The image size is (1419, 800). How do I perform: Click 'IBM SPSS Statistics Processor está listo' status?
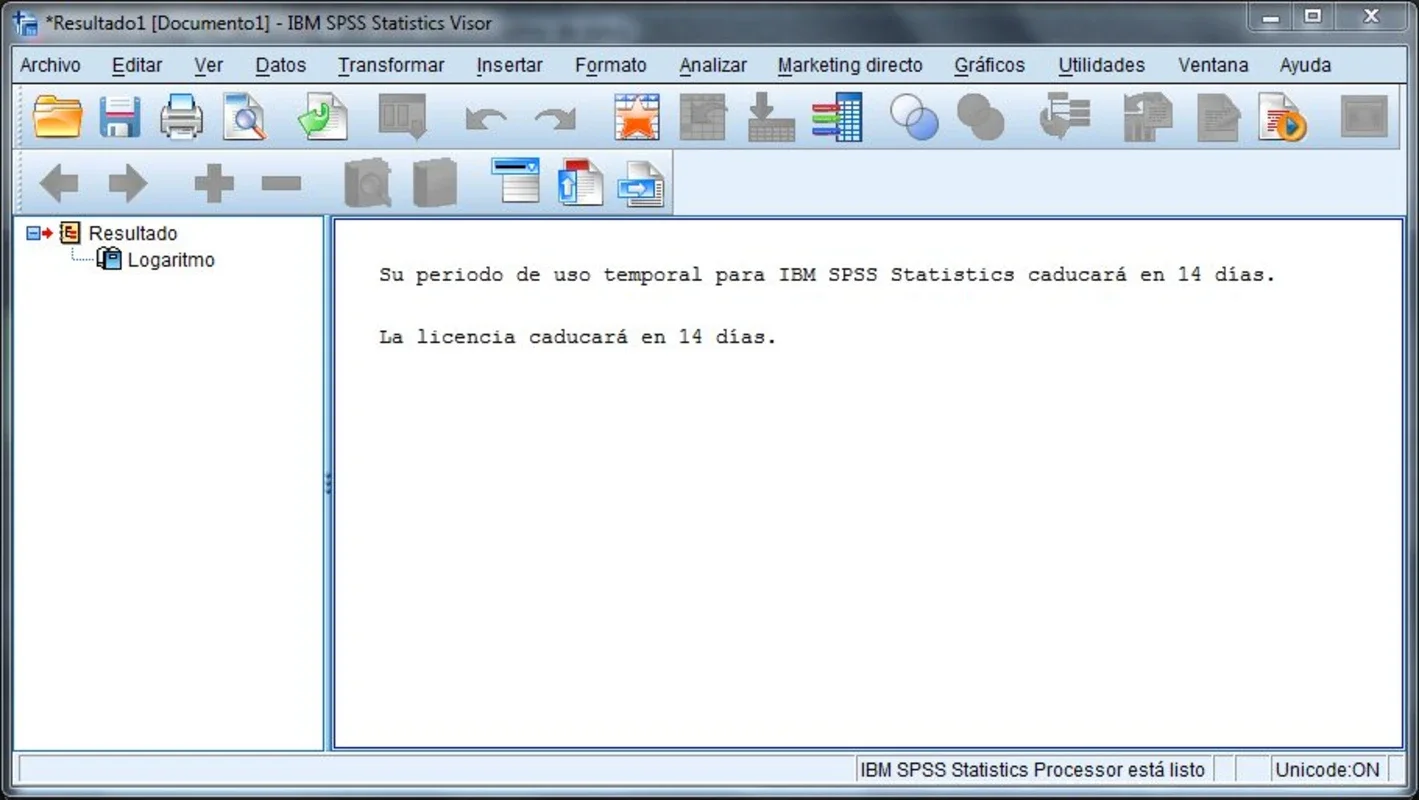(1032, 770)
